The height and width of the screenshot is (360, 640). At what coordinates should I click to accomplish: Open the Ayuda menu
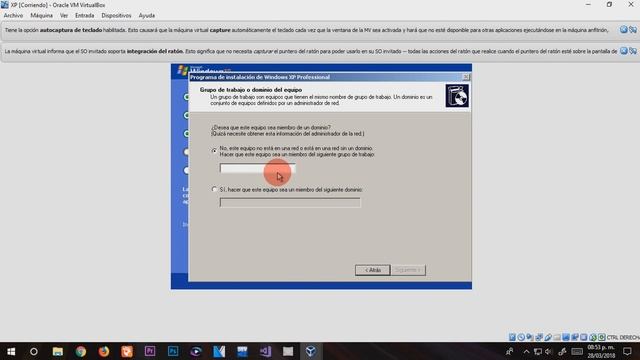point(147,16)
